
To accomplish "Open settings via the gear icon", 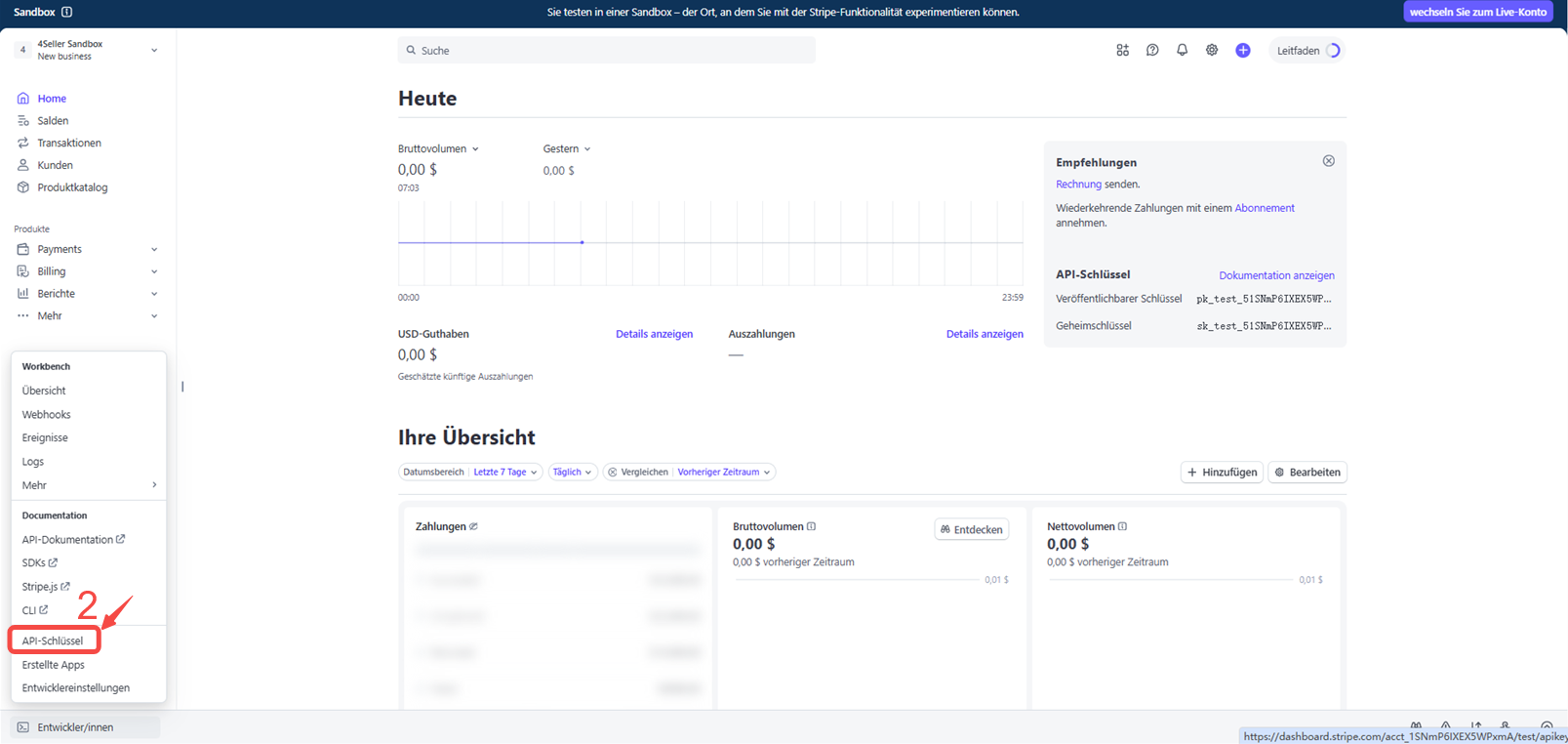I will click(x=1212, y=50).
